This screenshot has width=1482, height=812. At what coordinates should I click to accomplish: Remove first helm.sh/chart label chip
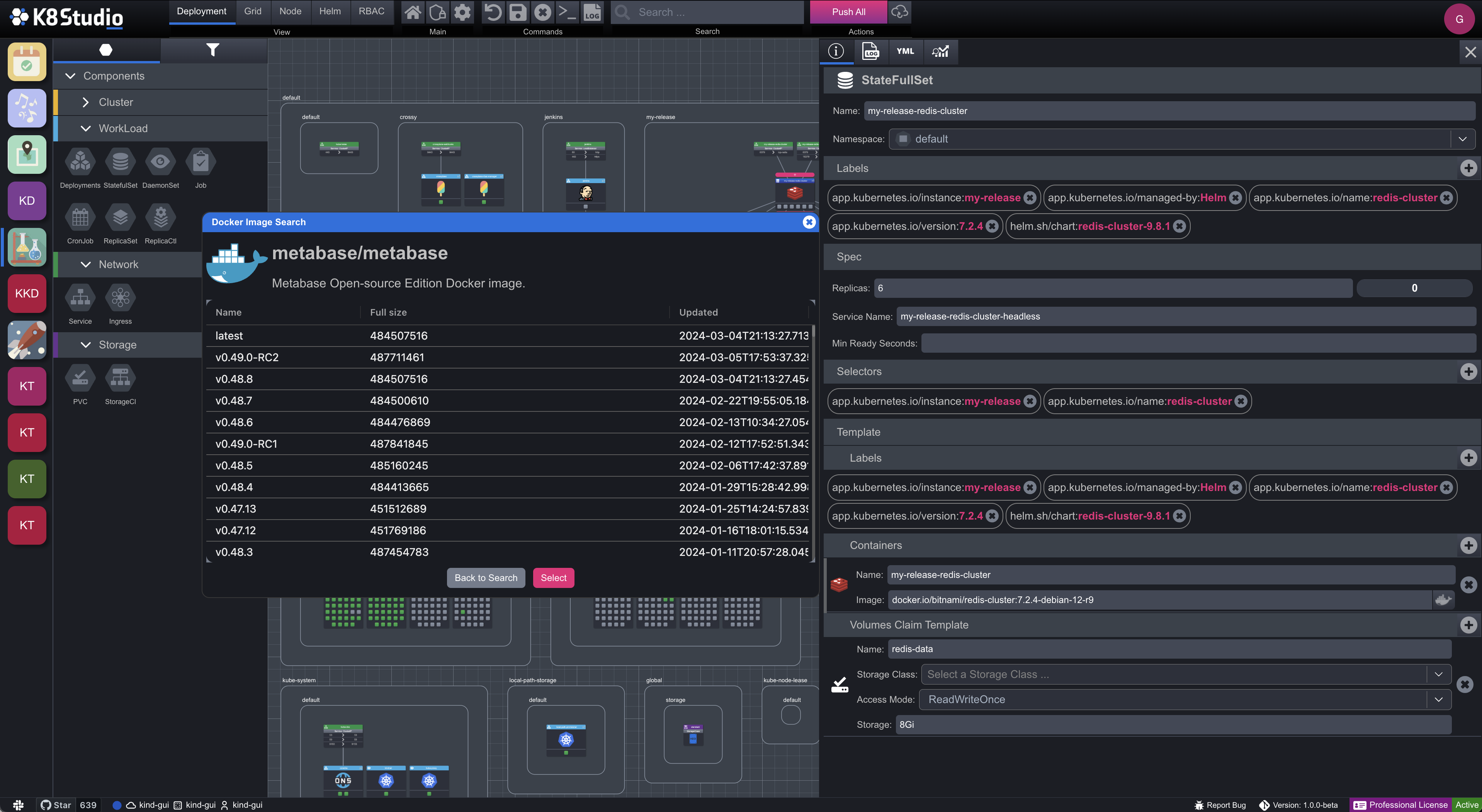[1179, 226]
